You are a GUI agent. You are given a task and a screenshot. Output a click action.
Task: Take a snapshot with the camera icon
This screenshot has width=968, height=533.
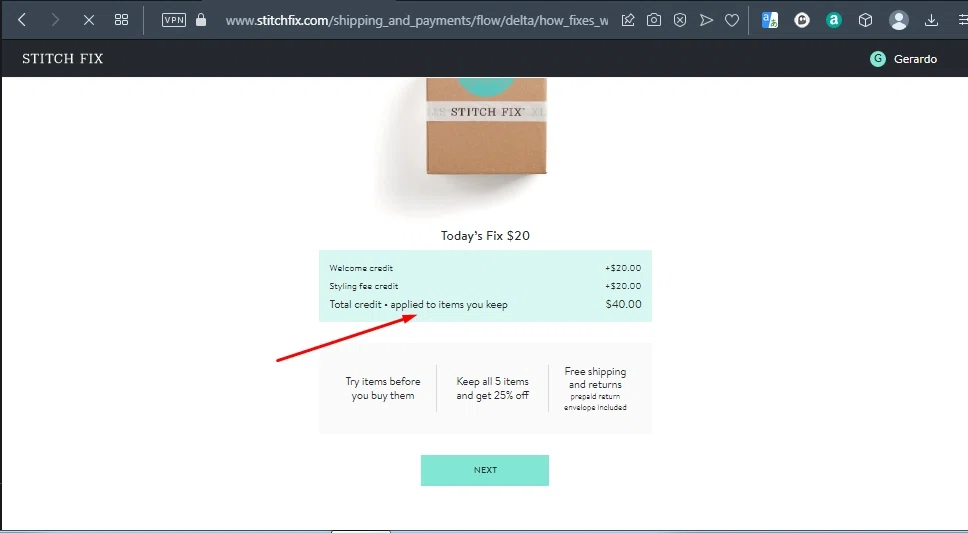tap(654, 20)
